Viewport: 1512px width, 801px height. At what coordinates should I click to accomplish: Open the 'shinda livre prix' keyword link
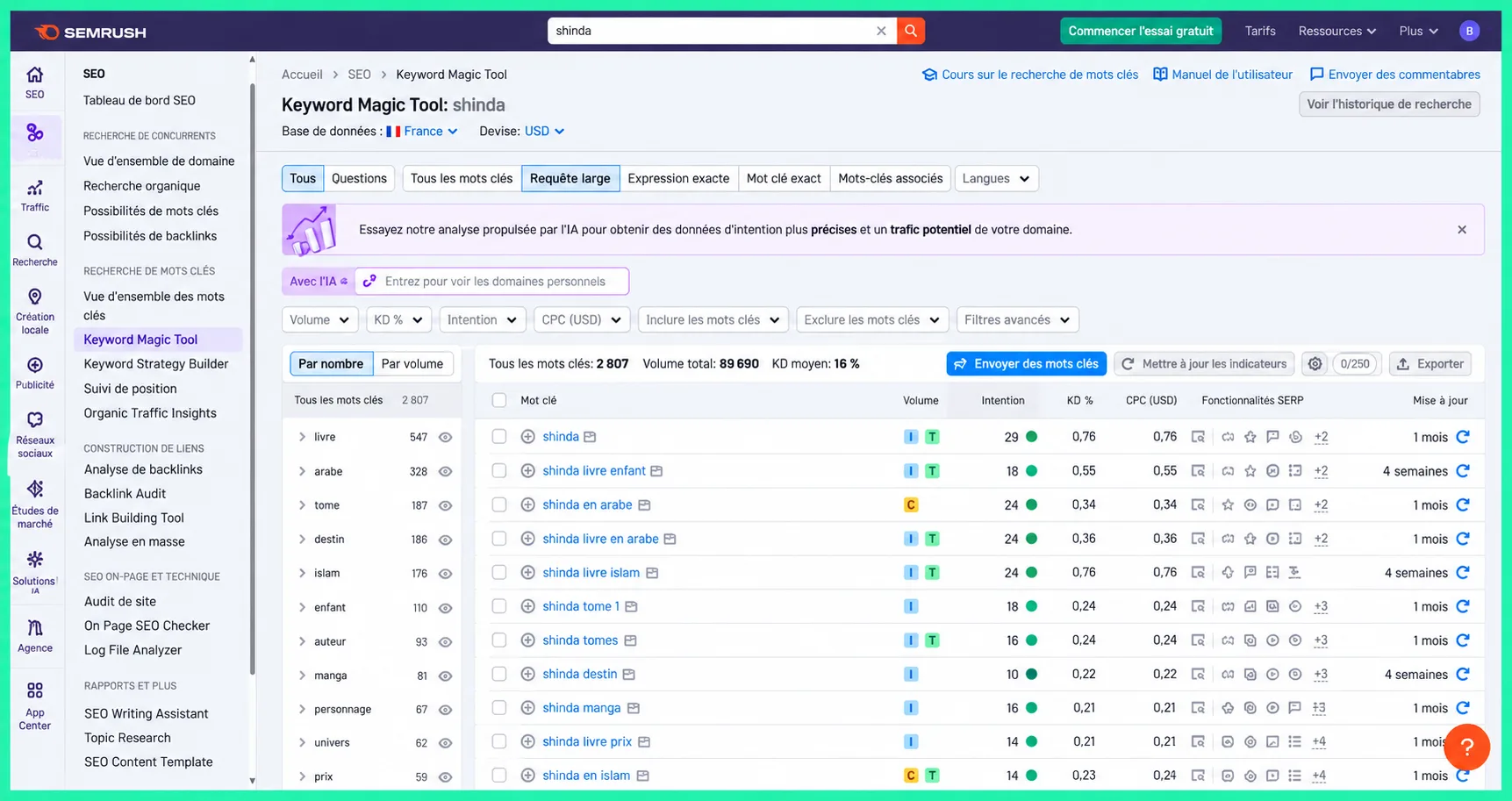587,742
